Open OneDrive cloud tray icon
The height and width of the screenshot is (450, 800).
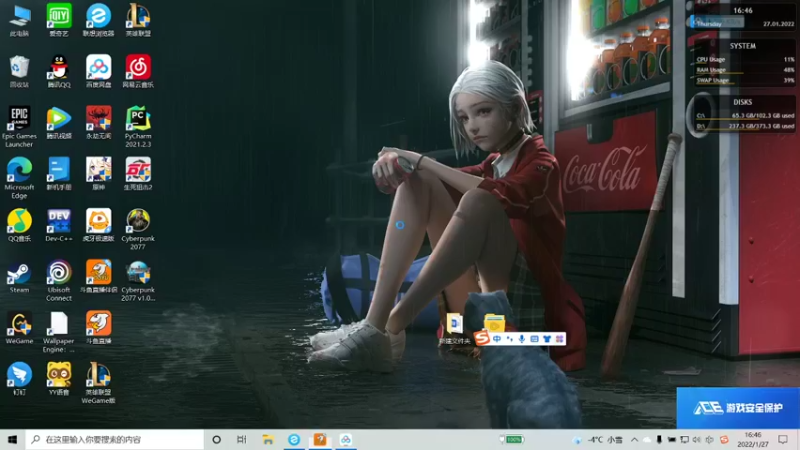pos(647,439)
